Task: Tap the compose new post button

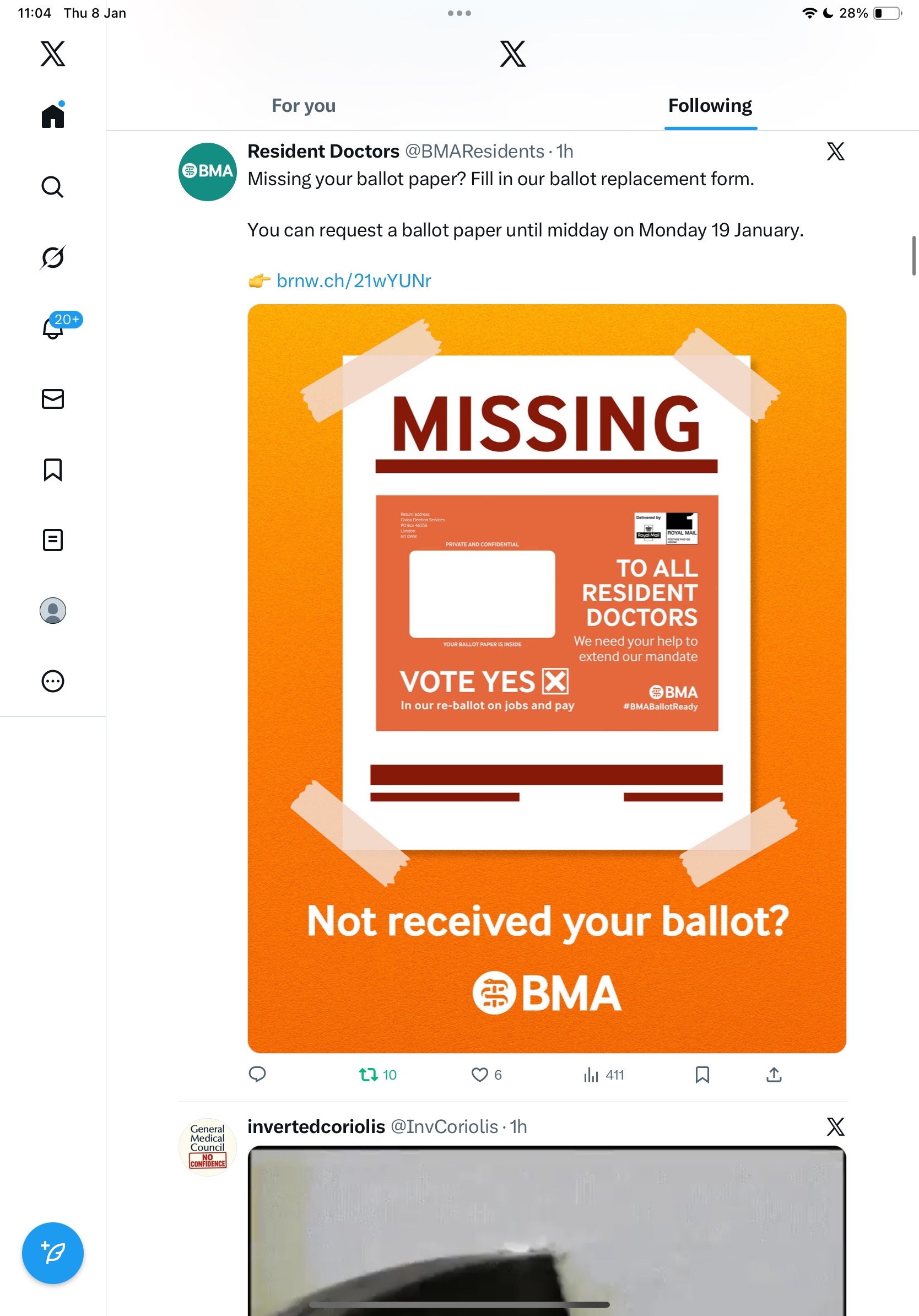Action: pos(53,1253)
